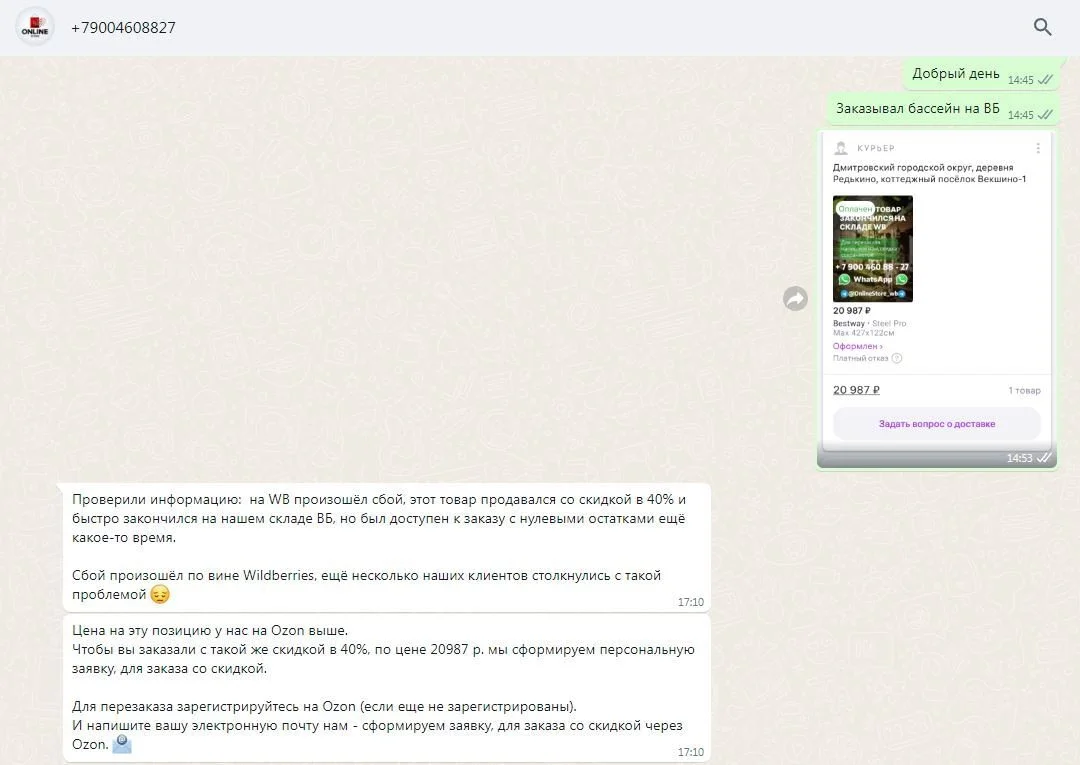Select the 'Заказывал бассейн на ВБ' message
This screenshot has width=1080, height=765.
point(943,109)
